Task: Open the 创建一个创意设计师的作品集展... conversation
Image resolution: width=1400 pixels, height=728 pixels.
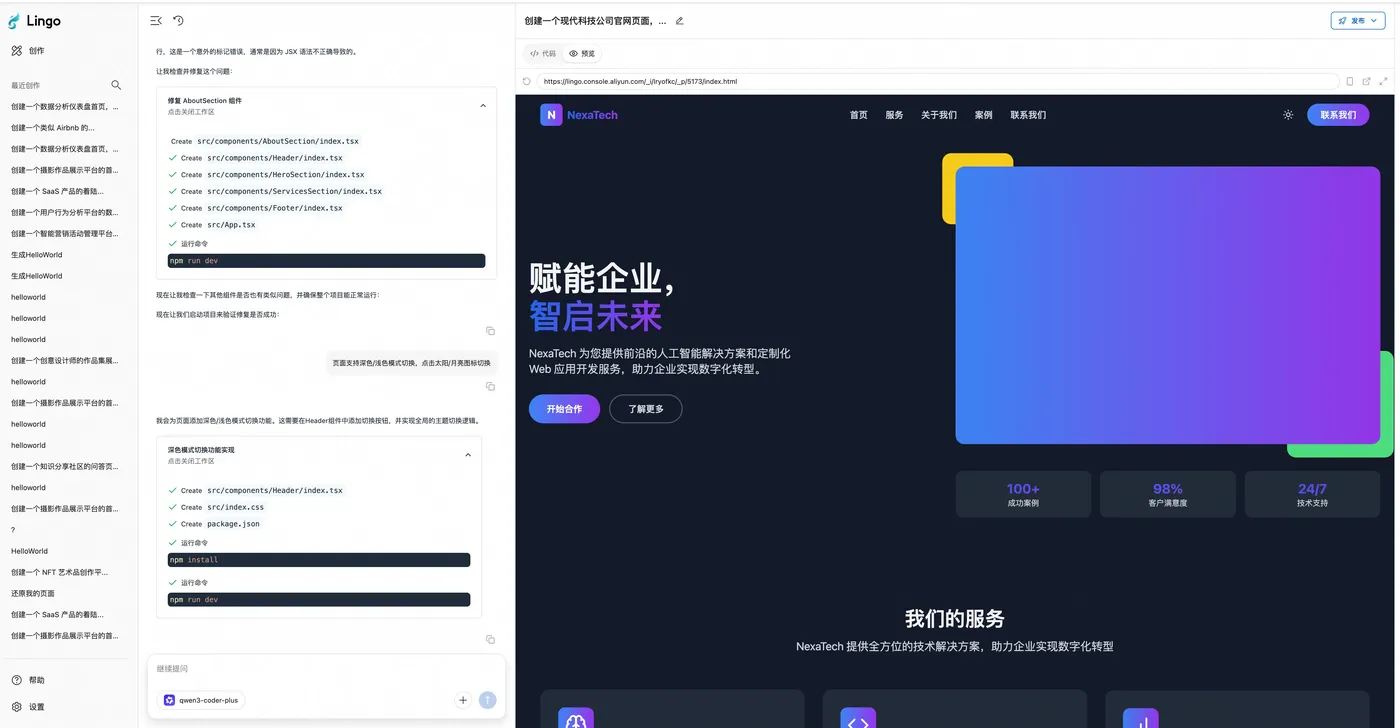Action: coord(64,360)
